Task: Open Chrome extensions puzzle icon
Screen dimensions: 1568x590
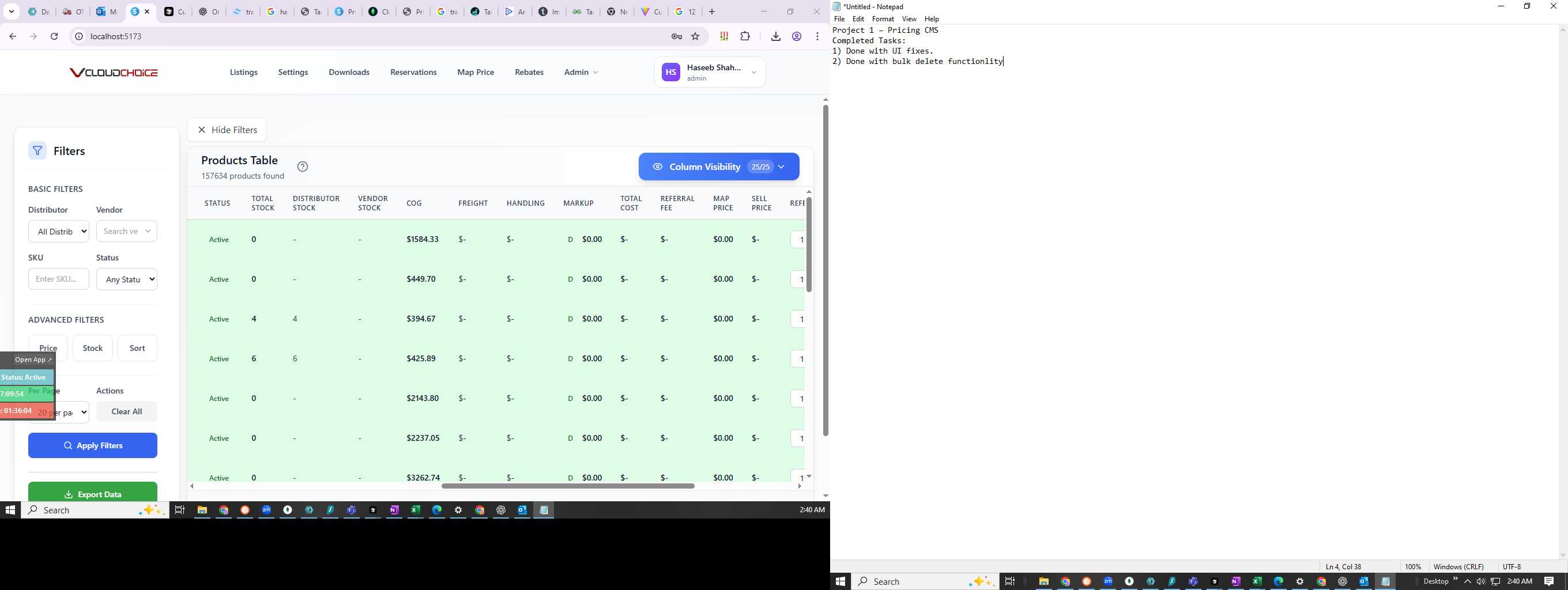Action: [745, 36]
